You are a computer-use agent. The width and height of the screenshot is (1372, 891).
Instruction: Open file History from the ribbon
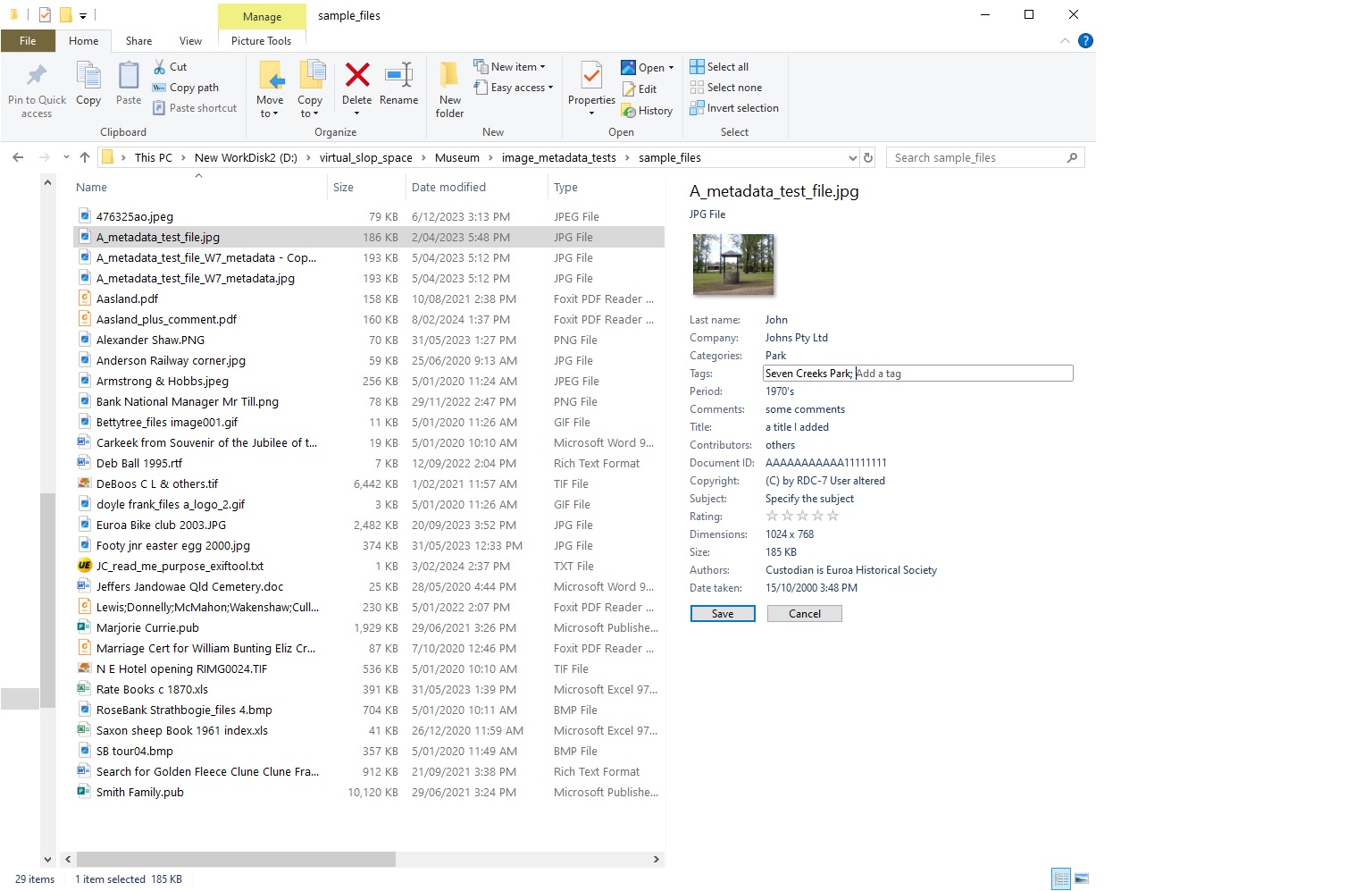tap(648, 110)
